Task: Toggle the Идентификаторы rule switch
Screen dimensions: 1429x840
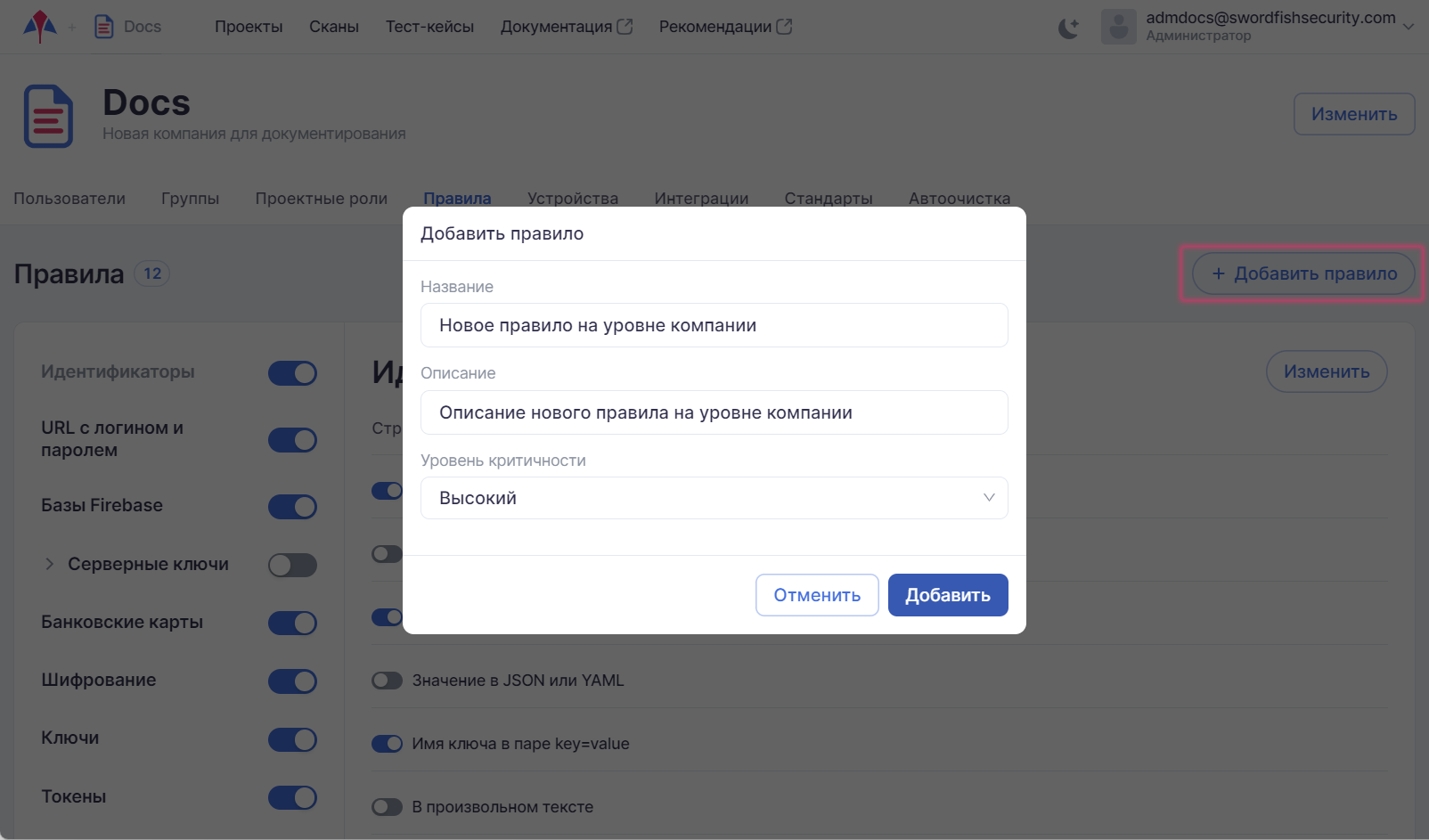Action: point(292,373)
